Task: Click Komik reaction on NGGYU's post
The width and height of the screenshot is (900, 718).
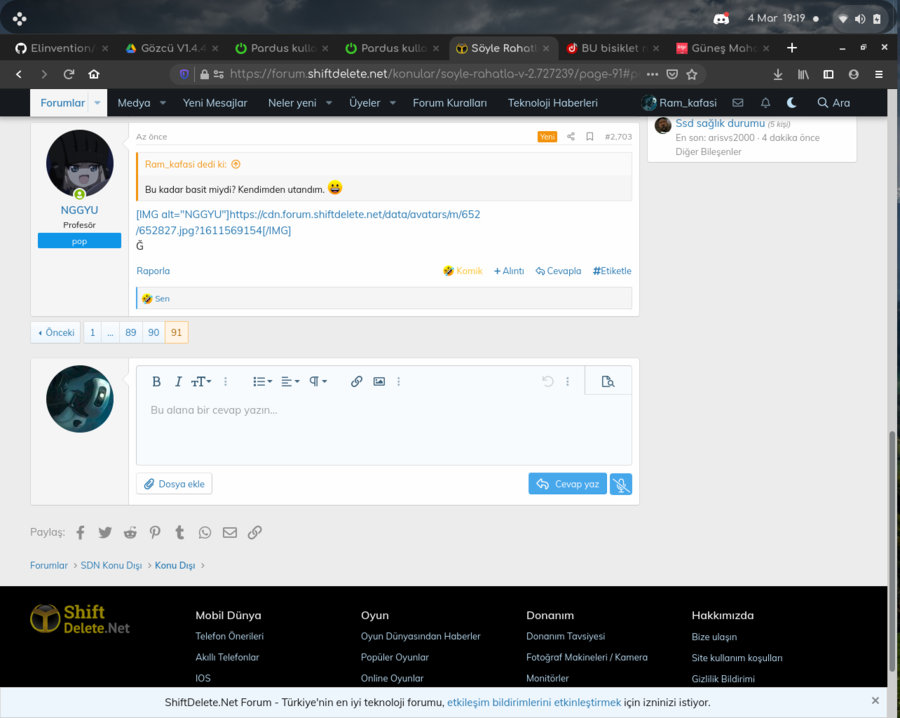Action: point(463,271)
